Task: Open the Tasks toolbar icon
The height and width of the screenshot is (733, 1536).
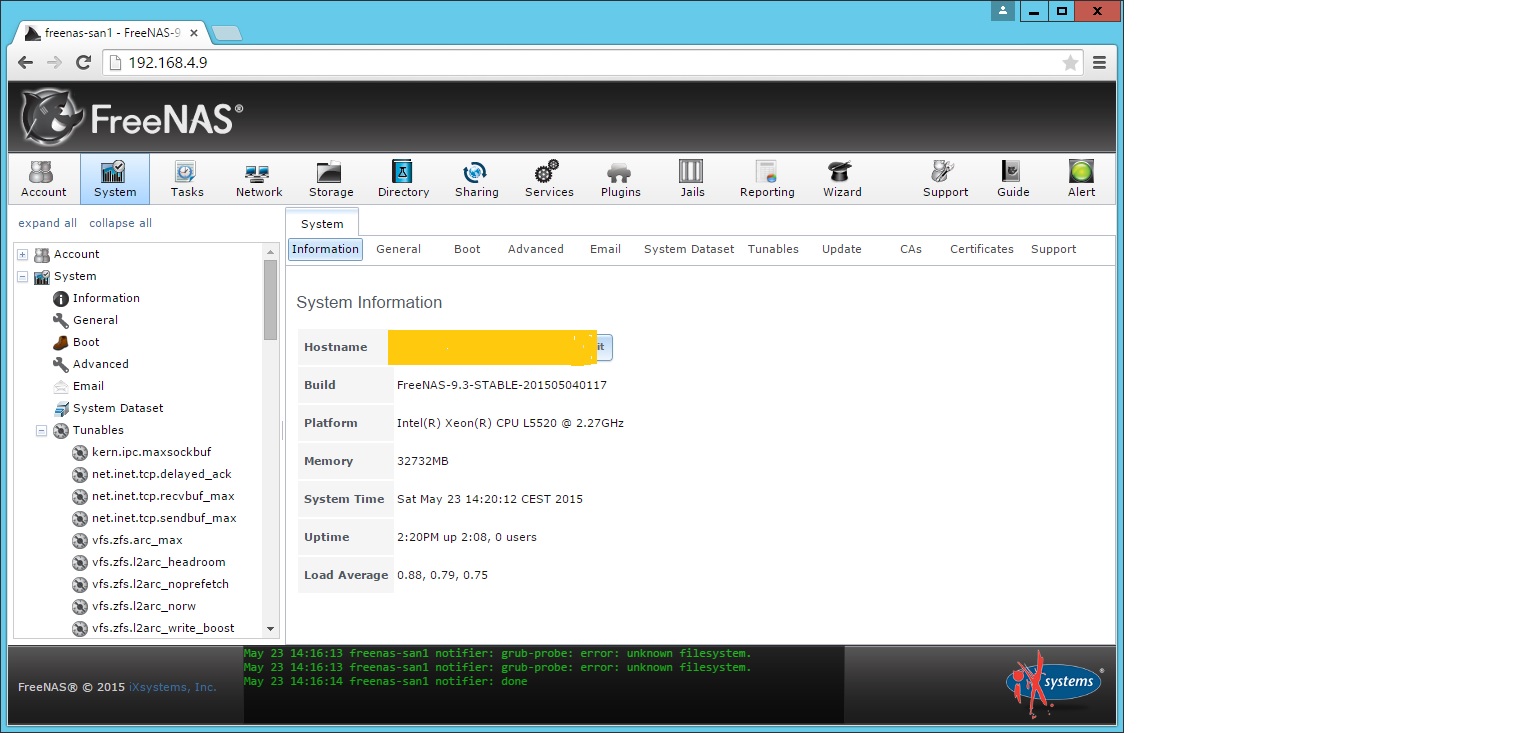Action: (187, 179)
